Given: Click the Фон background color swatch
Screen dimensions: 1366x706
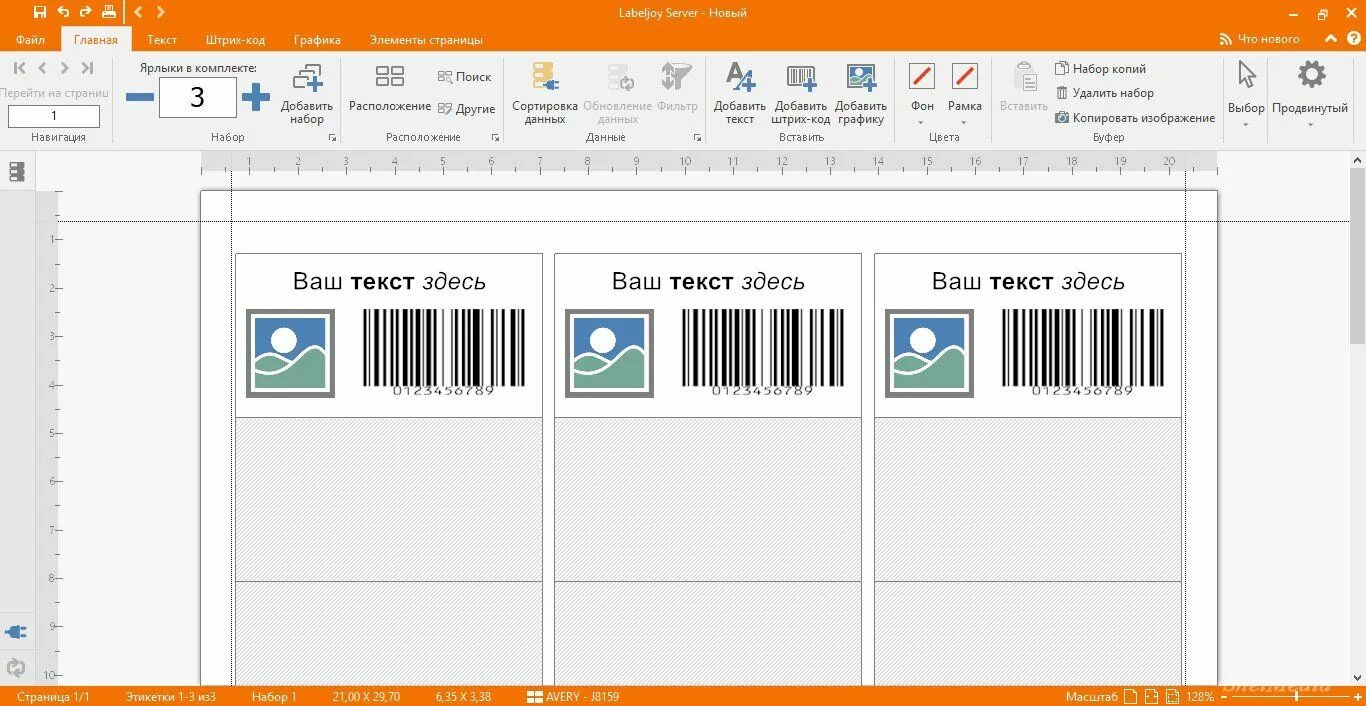Looking at the screenshot, I should coord(922,76).
